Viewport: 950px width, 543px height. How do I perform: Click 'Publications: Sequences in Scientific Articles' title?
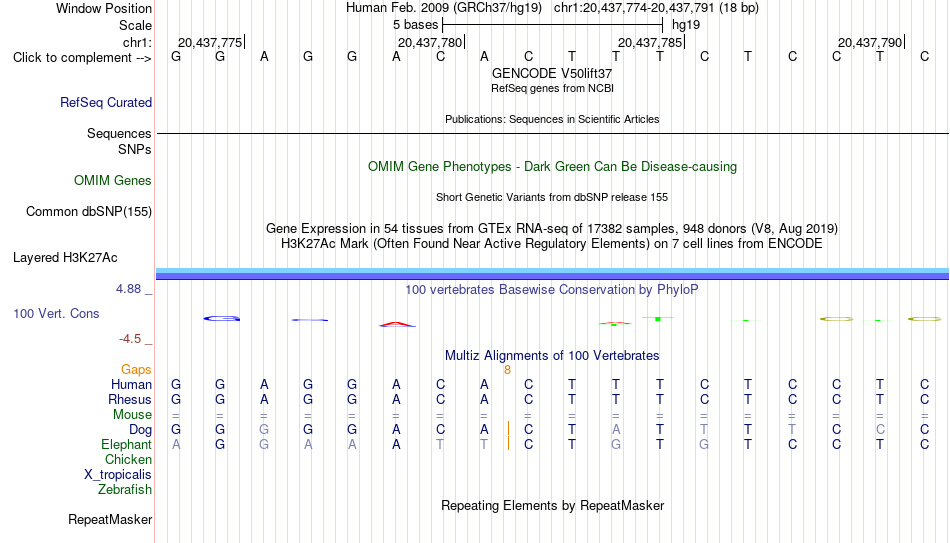552,119
